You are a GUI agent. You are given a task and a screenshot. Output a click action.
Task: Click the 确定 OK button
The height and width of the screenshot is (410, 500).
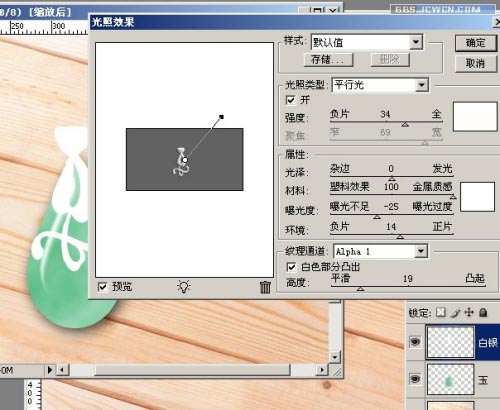[x=476, y=43]
